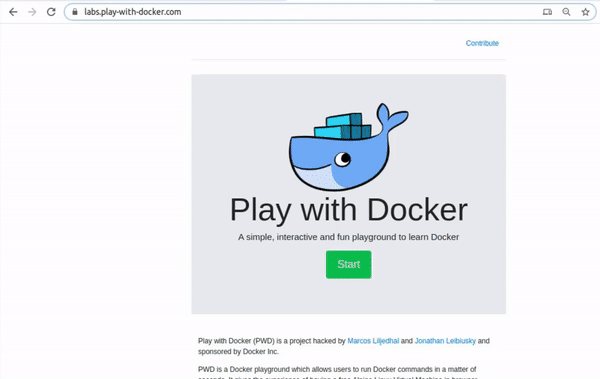This screenshot has width=600, height=379.
Task: Click the Docker whale logo
Action: tap(348, 147)
